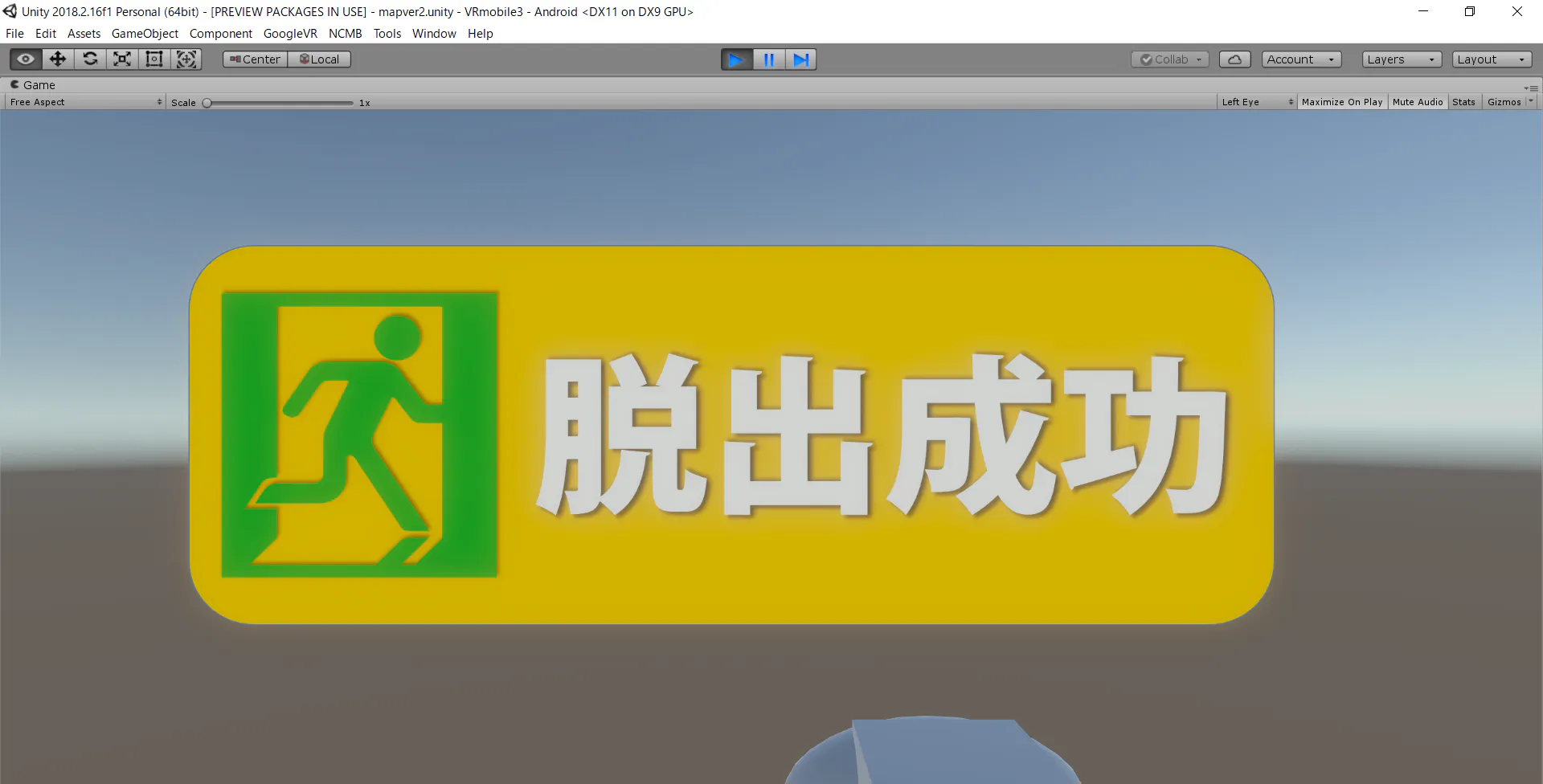Expand the Layers dropdown

pos(1401,59)
